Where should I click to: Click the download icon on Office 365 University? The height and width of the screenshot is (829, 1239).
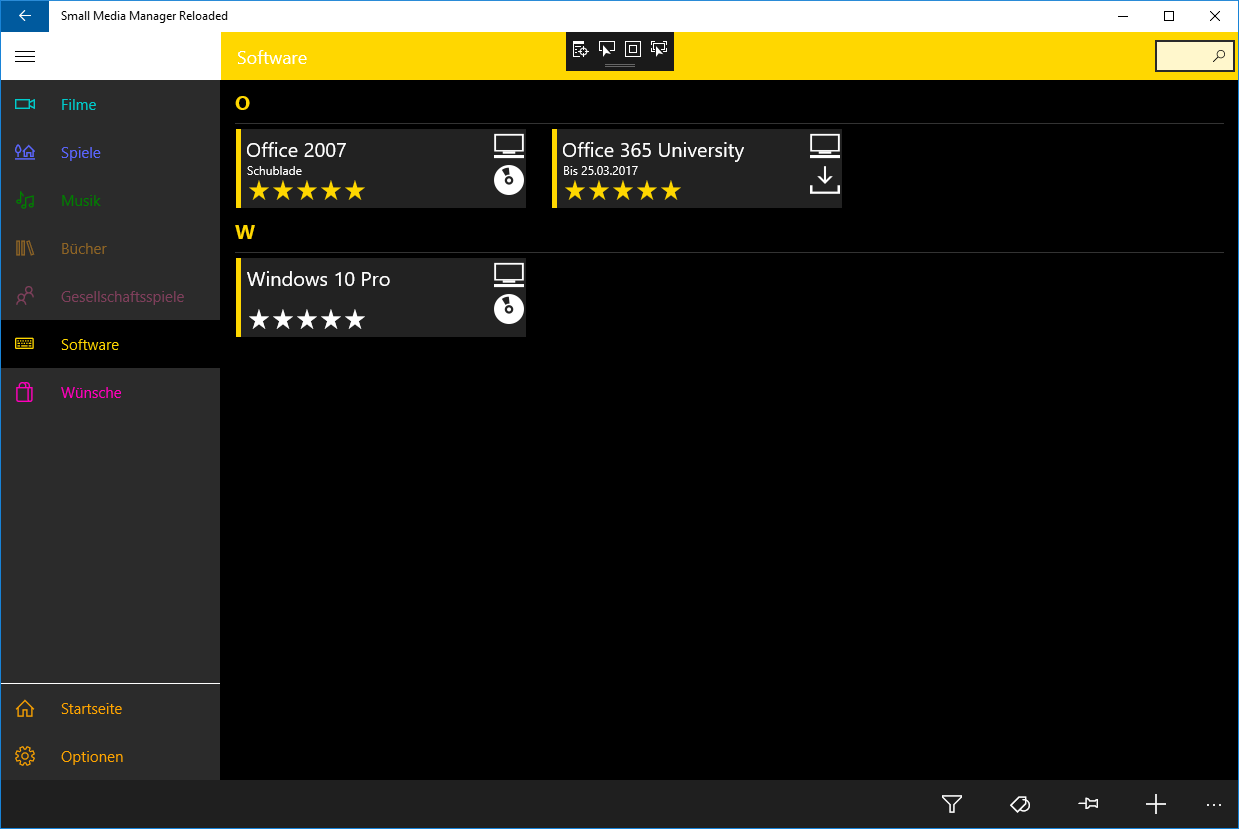[x=825, y=180]
